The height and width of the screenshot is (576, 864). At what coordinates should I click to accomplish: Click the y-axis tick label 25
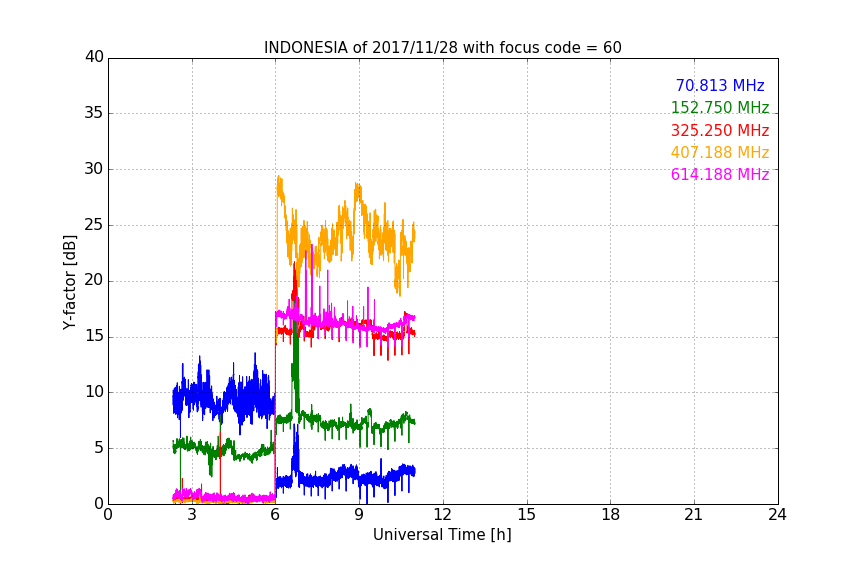pos(94,224)
